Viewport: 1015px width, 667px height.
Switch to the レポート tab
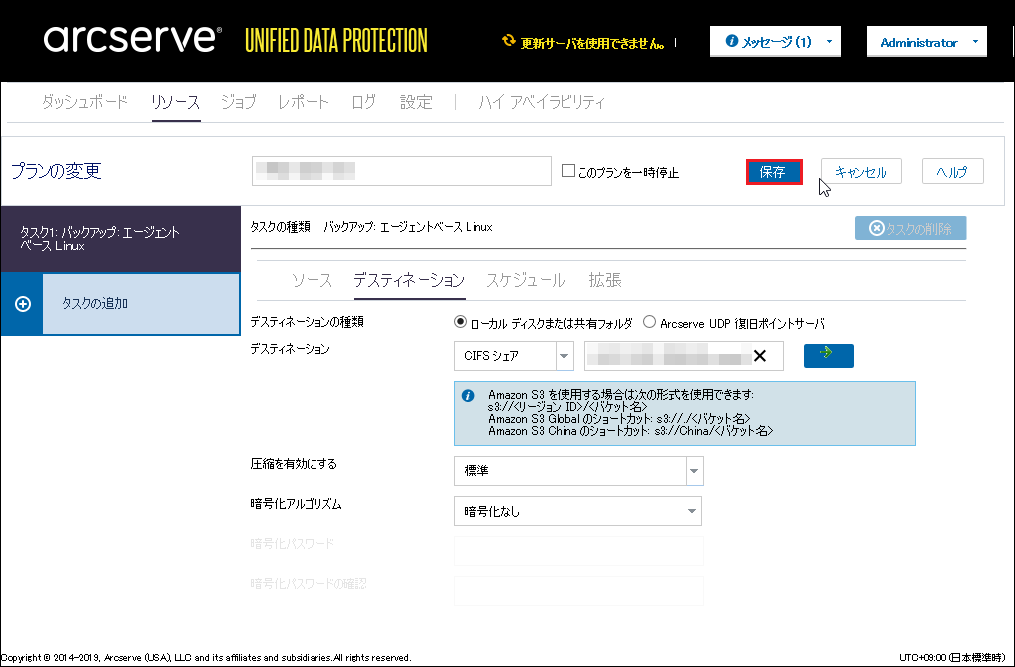coord(303,102)
